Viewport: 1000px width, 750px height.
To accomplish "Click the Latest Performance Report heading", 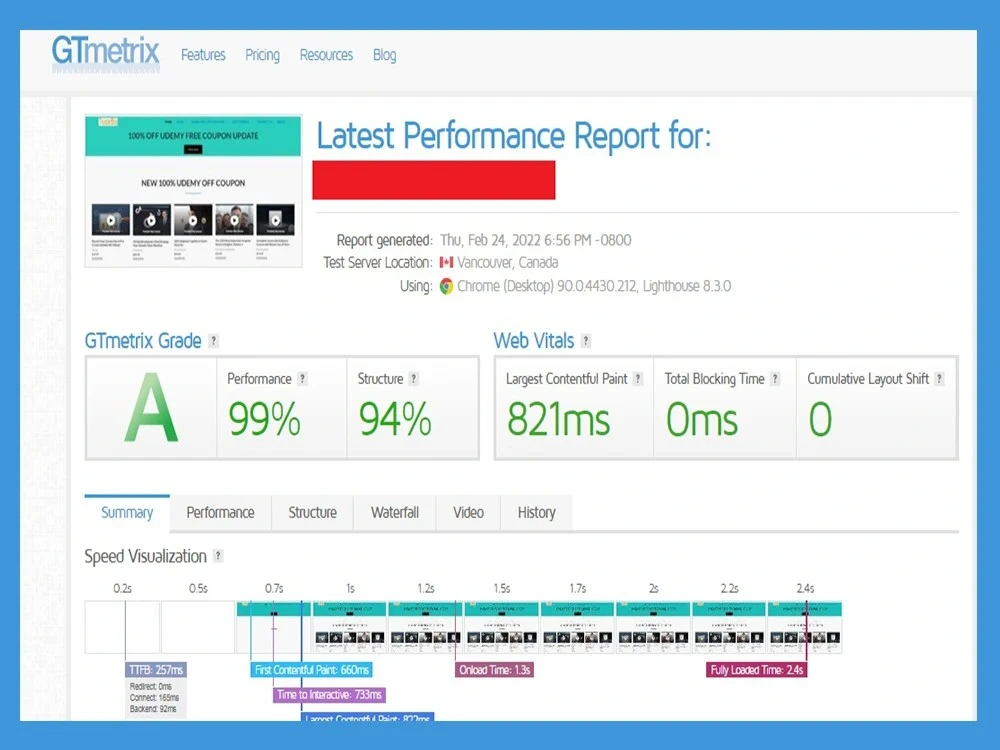I will (514, 136).
